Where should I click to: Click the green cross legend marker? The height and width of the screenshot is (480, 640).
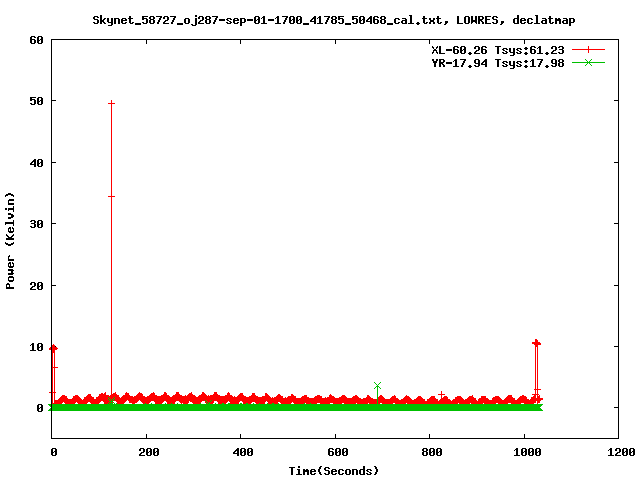point(588,62)
